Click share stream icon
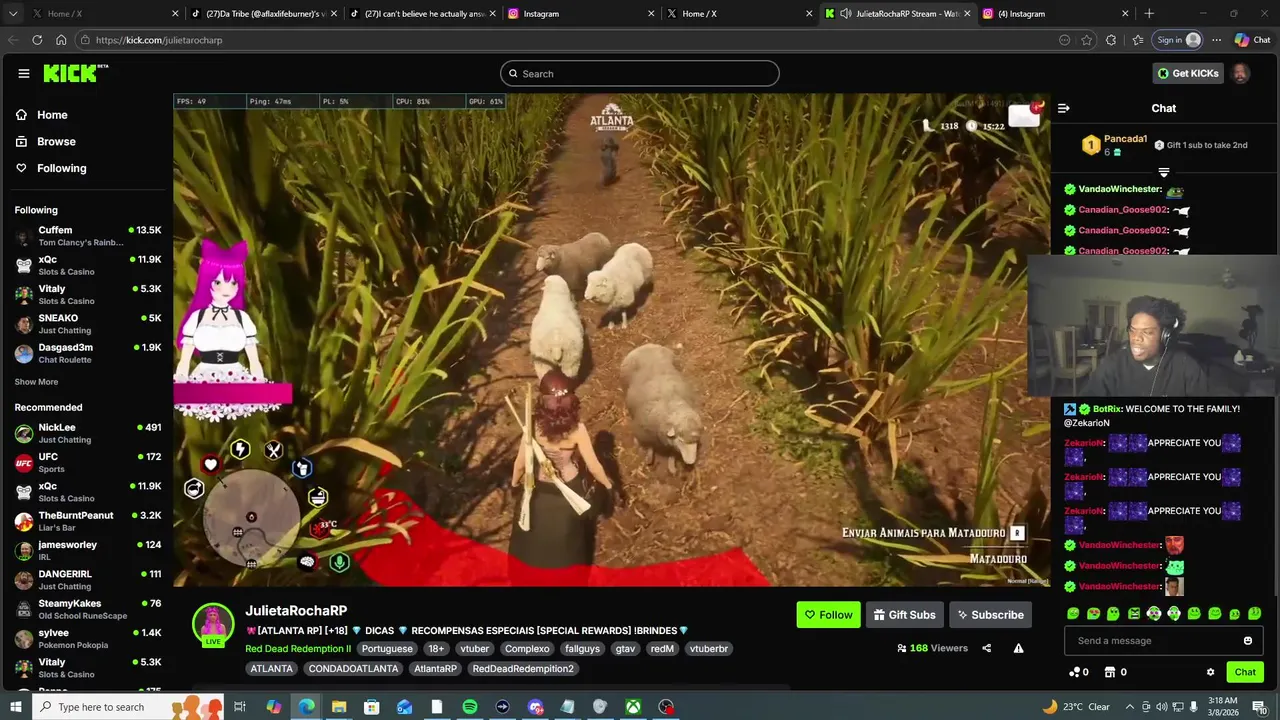The image size is (1280, 720). 986,648
